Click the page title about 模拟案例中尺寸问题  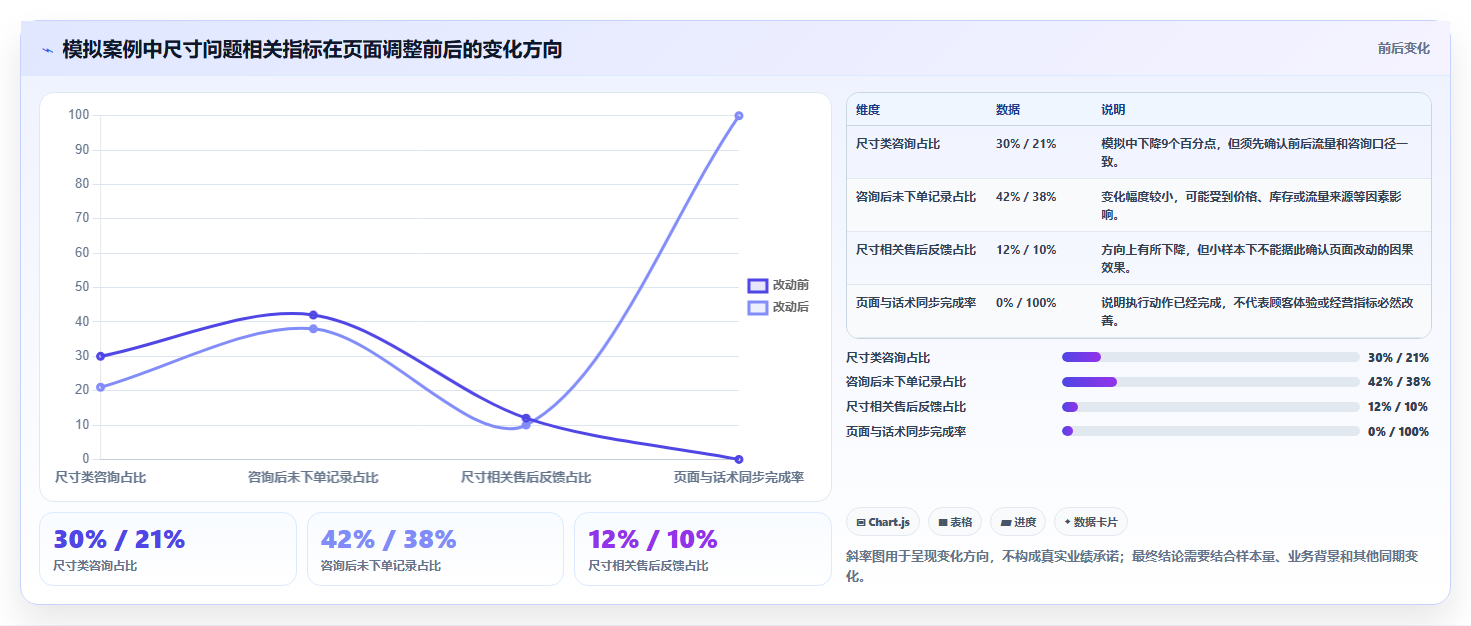click(312, 49)
